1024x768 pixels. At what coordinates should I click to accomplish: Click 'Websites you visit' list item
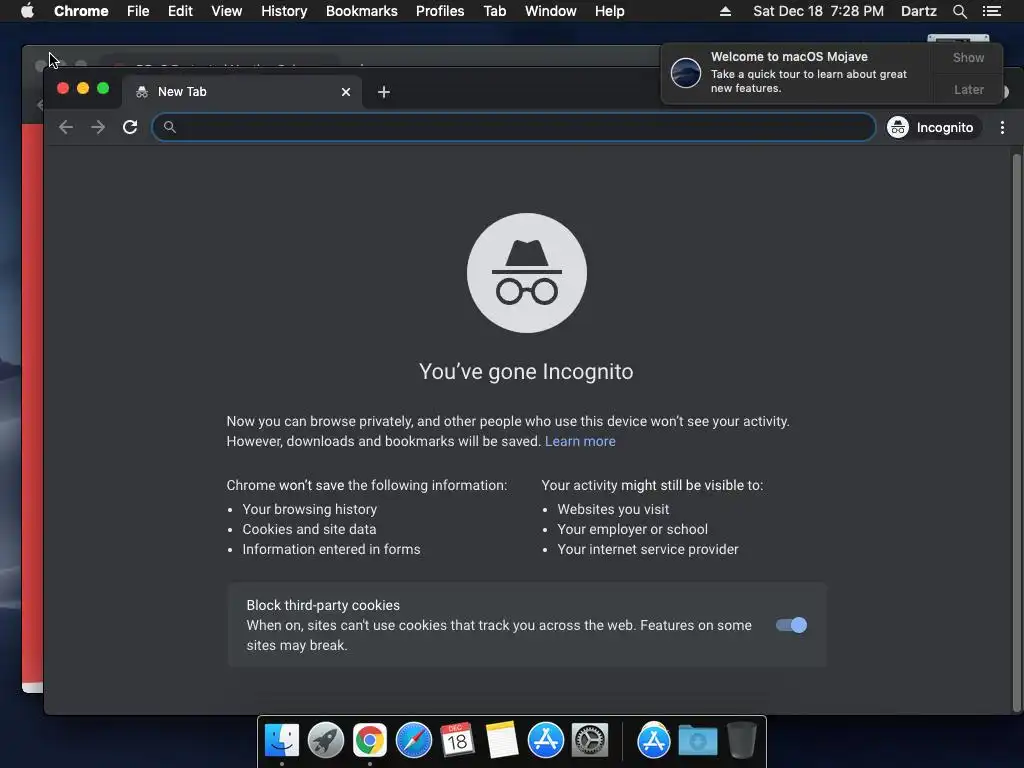(613, 509)
